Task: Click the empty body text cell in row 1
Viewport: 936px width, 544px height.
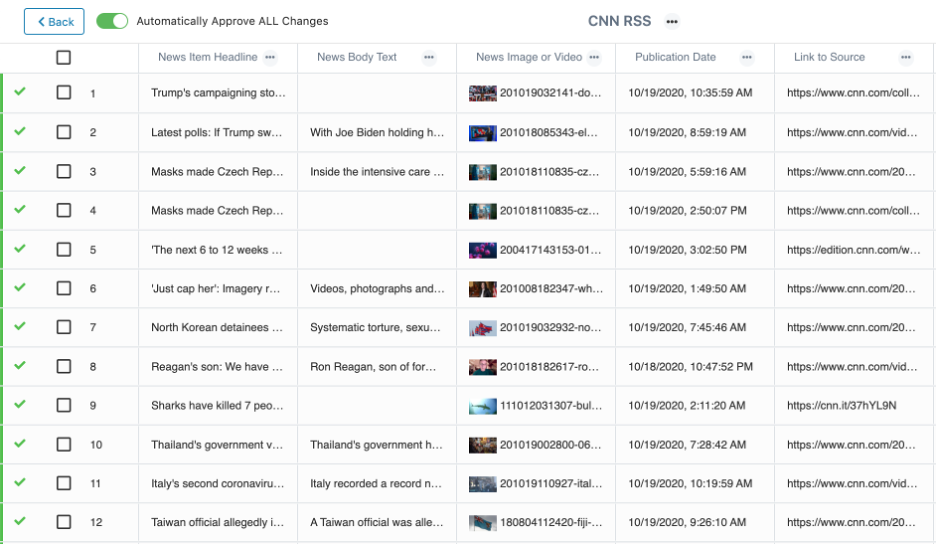Action: pyautogui.click(x=377, y=93)
